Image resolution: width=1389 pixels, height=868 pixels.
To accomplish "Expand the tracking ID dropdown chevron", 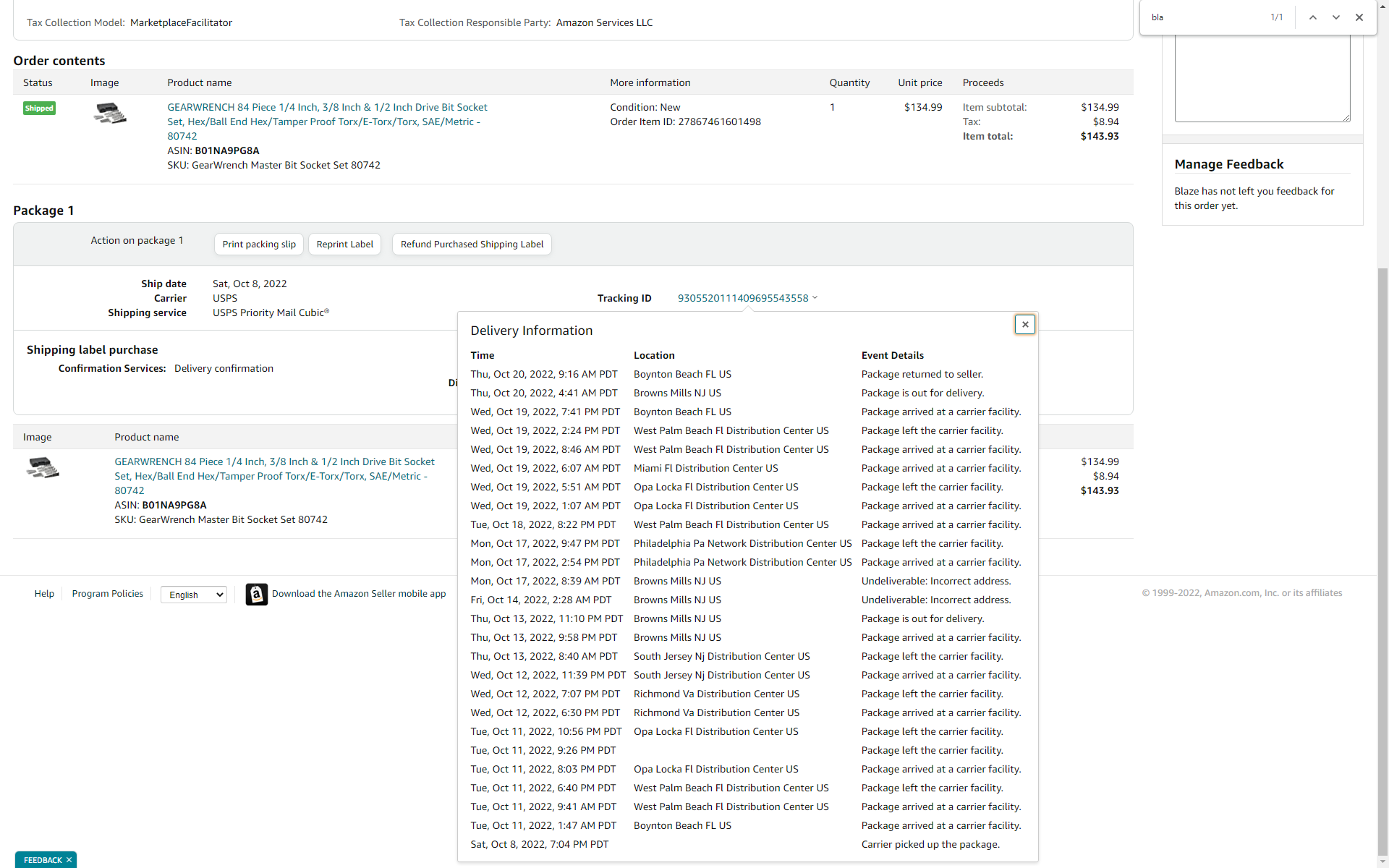I will pyautogui.click(x=815, y=297).
